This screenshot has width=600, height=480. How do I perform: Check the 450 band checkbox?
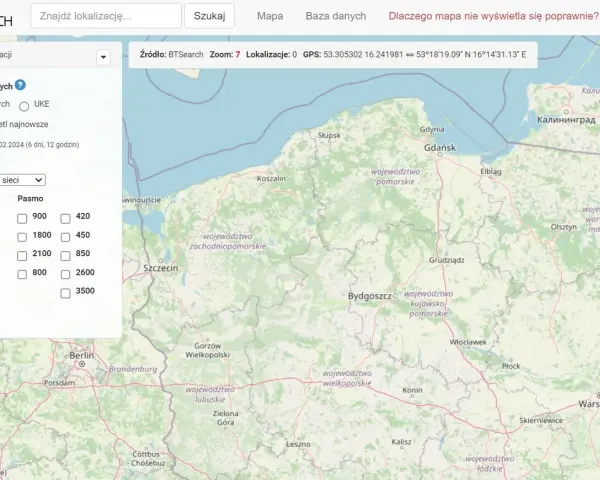click(65, 237)
